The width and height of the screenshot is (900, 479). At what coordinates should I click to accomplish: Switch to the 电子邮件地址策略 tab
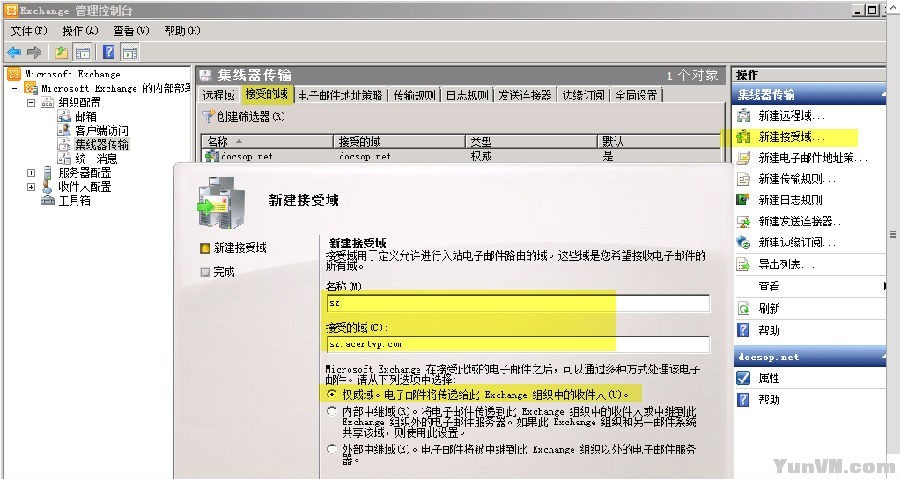(x=340, y=95)
